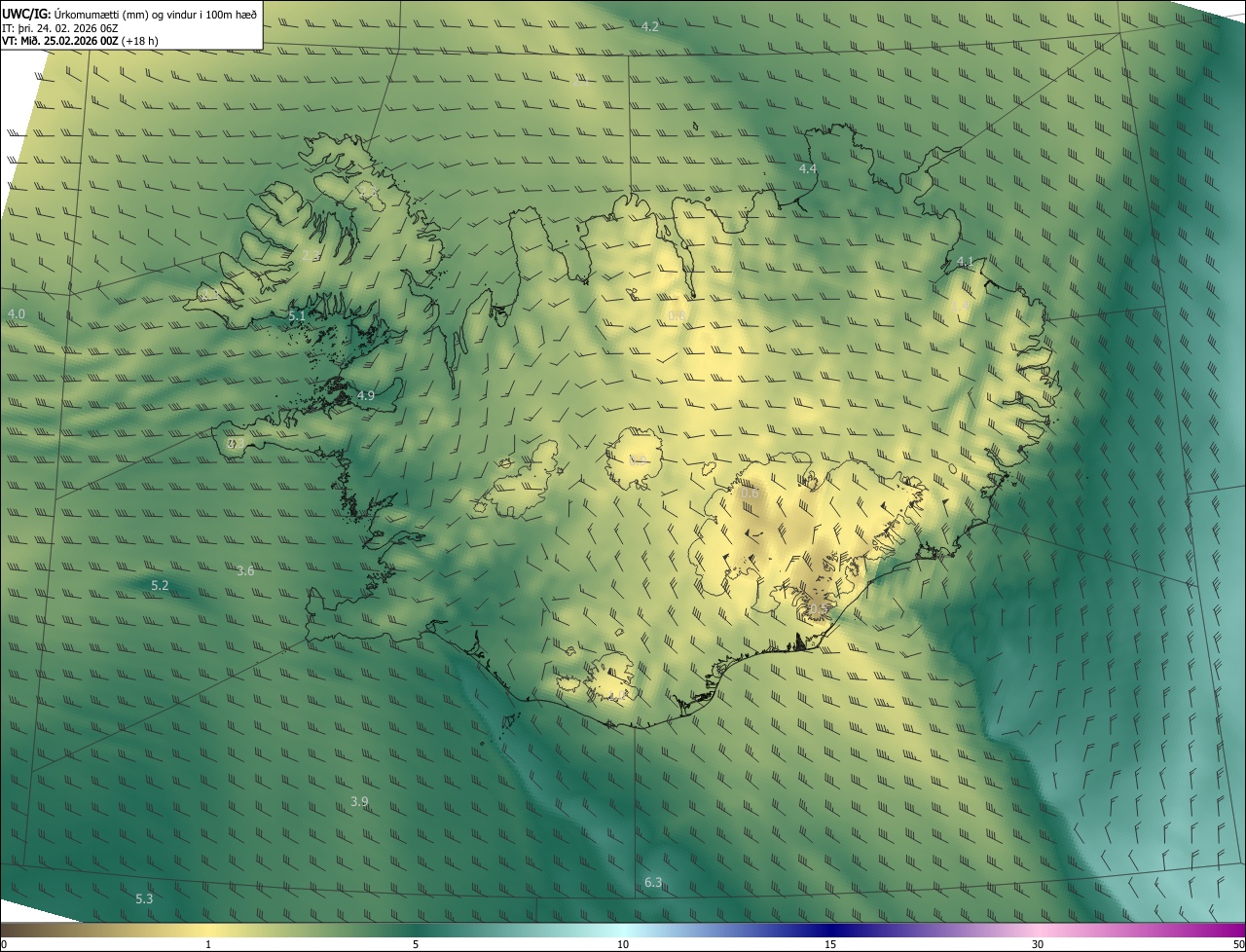
Task: Click the 5.1 value label on the map
Action: 298,316
